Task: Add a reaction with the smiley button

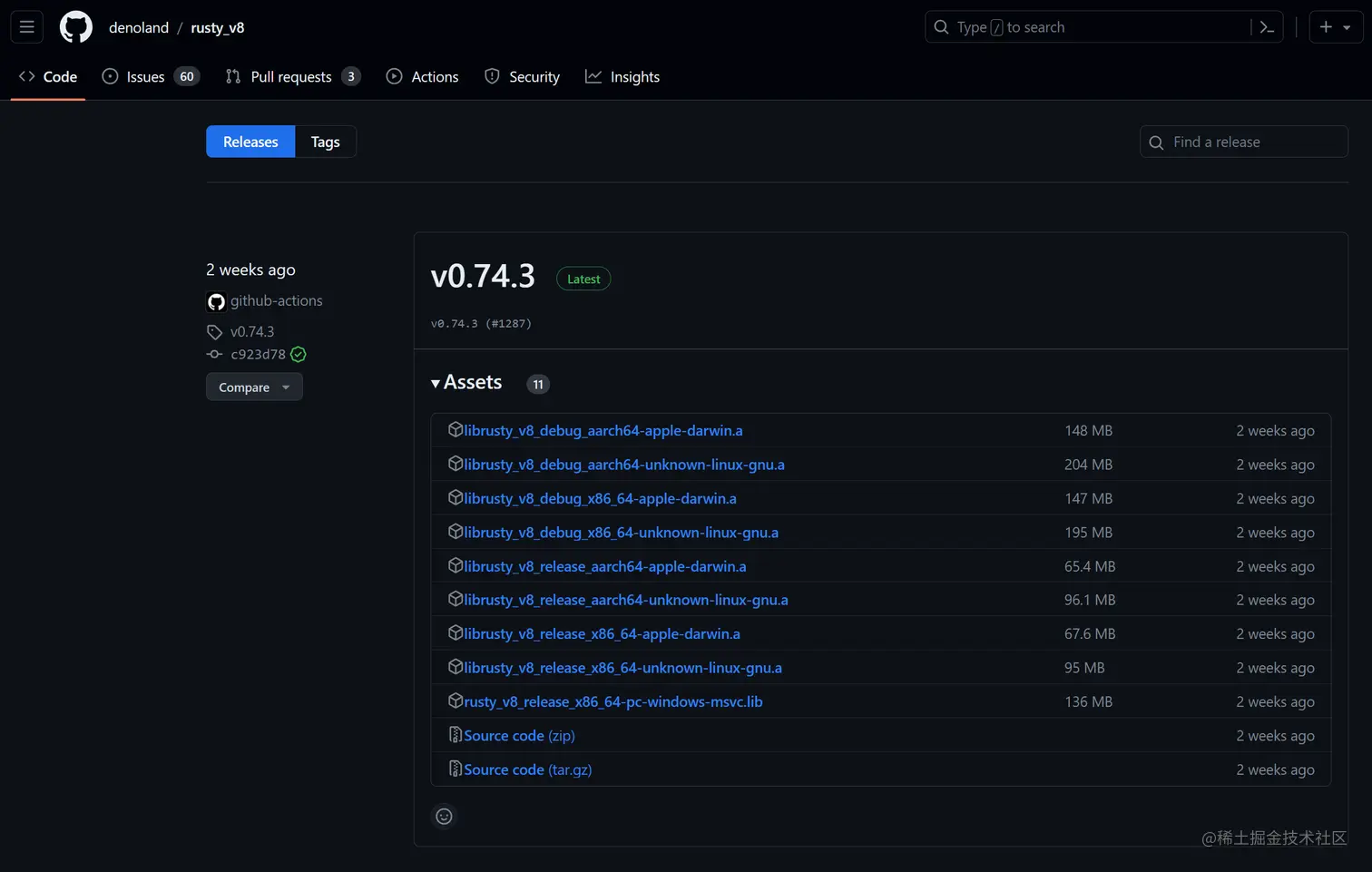Action: click(444, 817)
